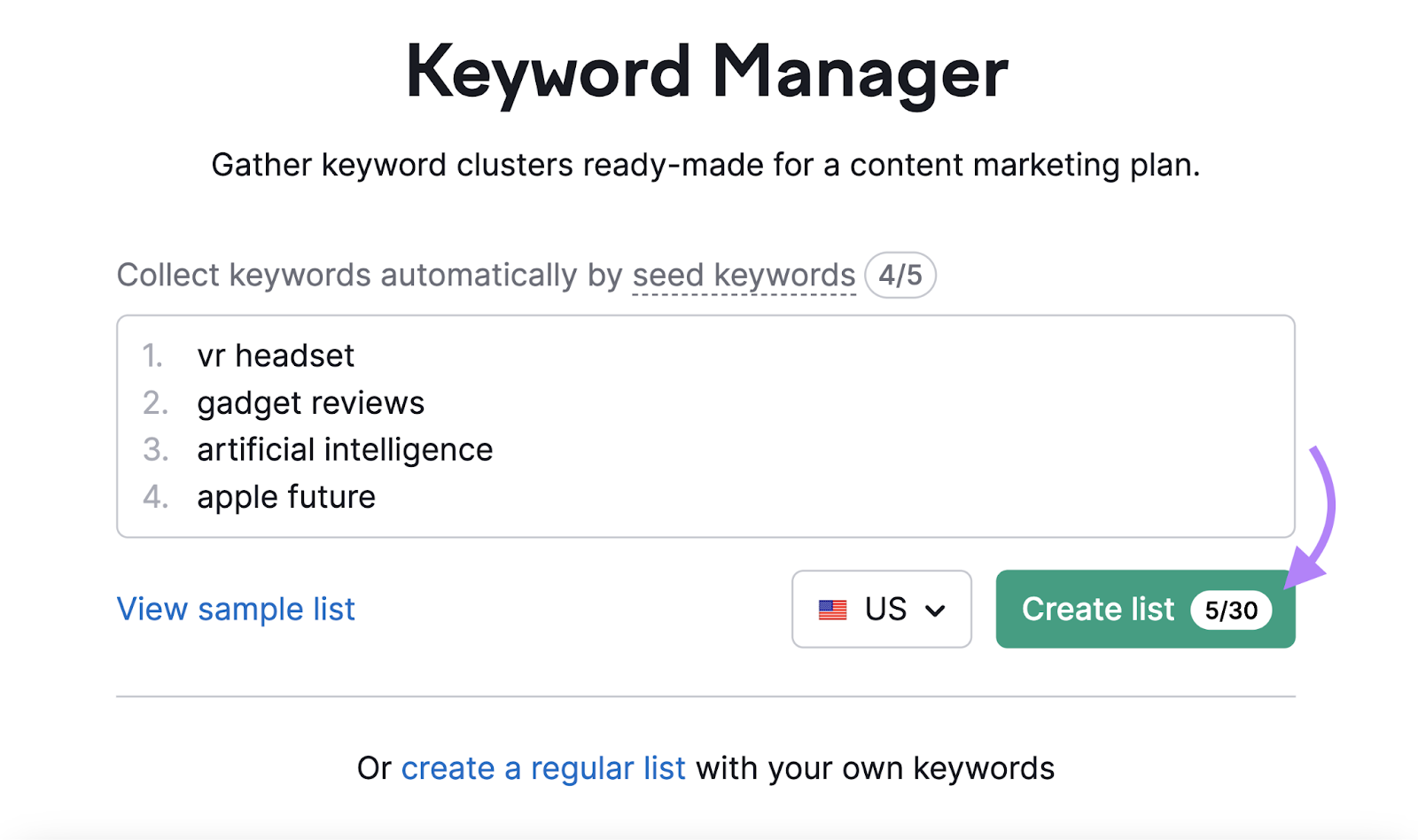Click the seed keywords tooltip text

point(744,275)
